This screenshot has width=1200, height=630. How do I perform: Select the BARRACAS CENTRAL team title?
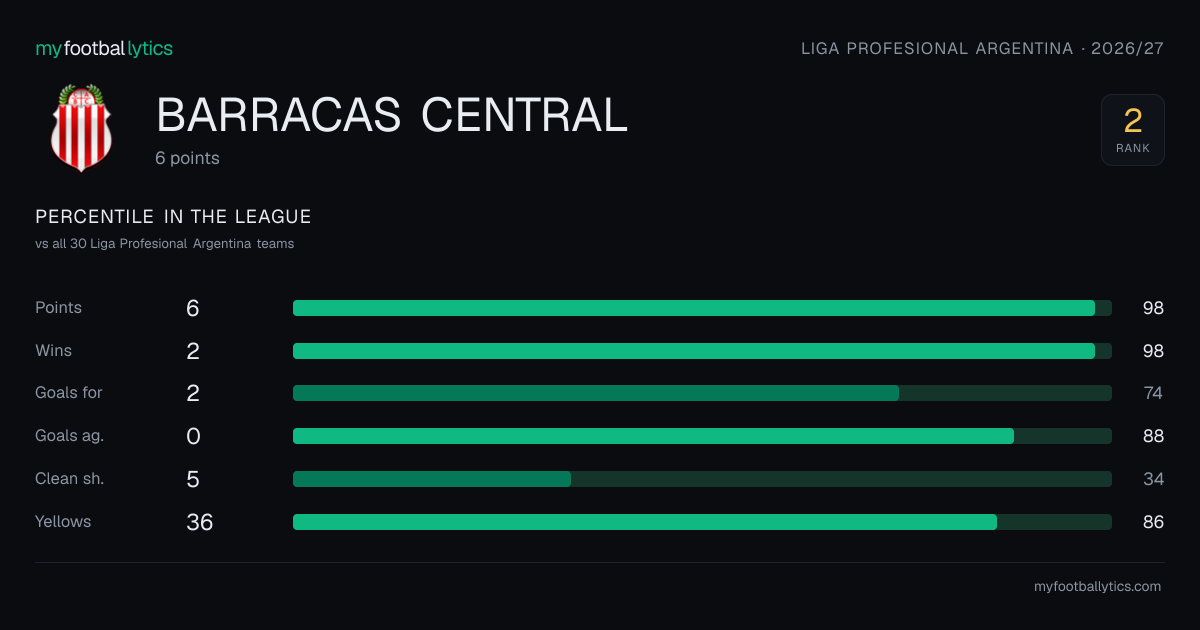coord(392,115)
